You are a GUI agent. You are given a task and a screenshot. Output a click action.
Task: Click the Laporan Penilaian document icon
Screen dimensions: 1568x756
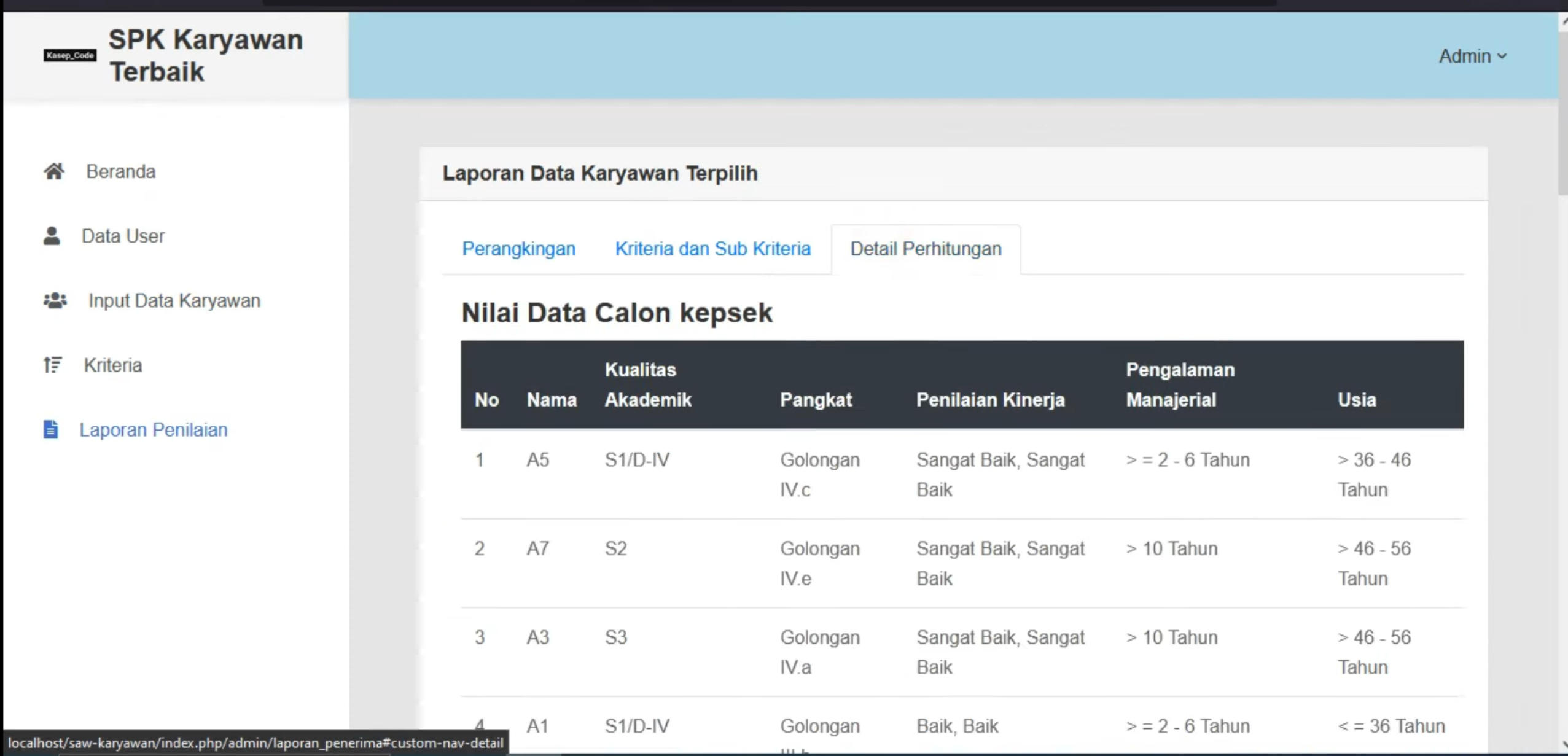(51, 429)
